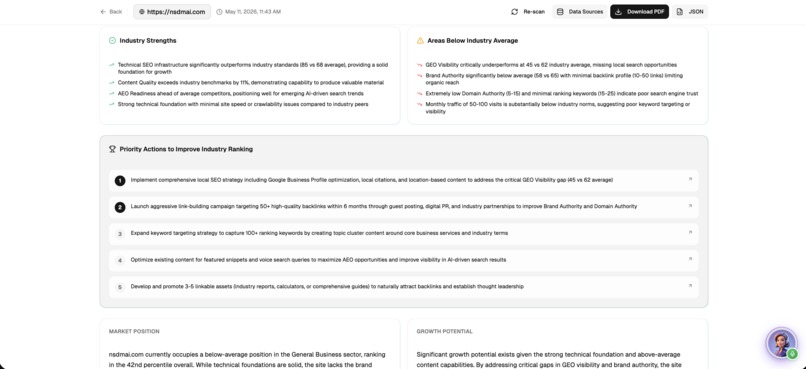Click the Priority Actions to Improve Industry Ranking heading

pyautogui.click(x=186, y=149)
